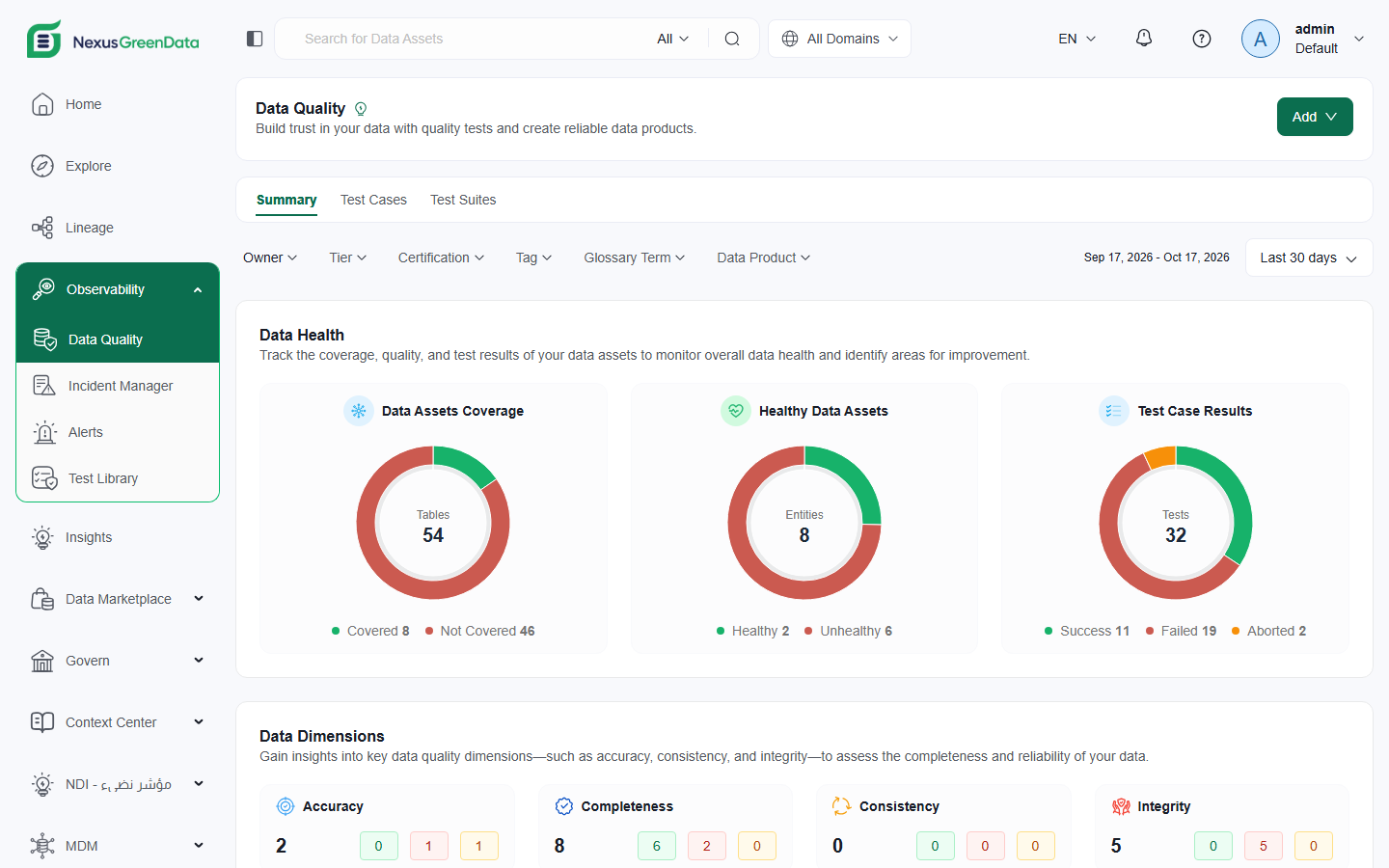Open Test Library in the sidebar

[118, 478]
